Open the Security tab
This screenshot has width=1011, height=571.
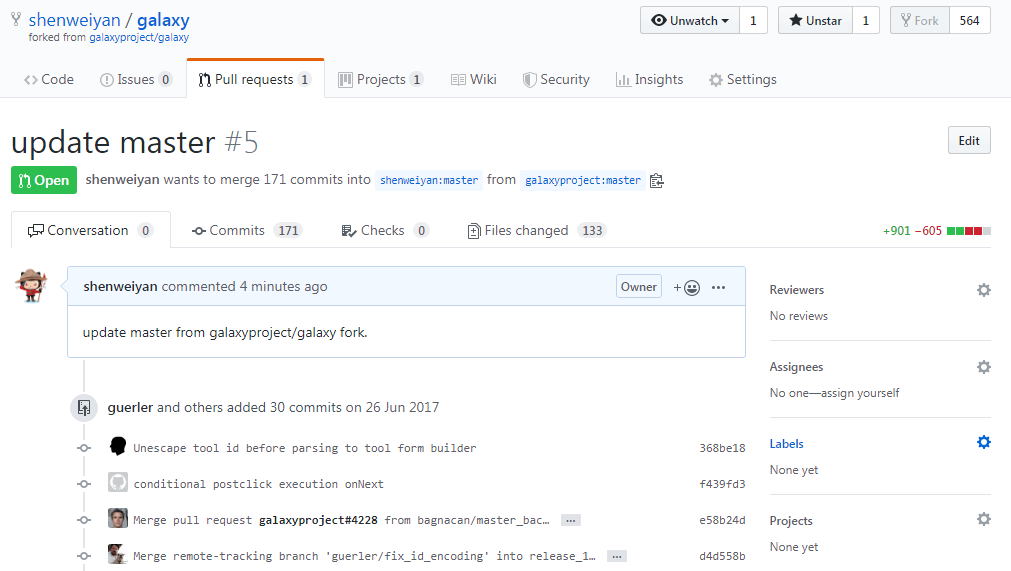coord(556,79)
